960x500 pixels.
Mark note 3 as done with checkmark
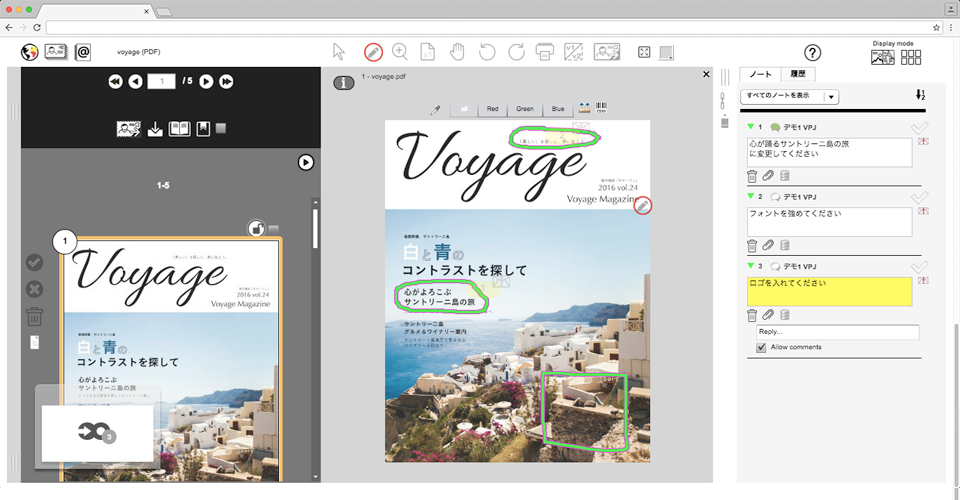[919, 267]
